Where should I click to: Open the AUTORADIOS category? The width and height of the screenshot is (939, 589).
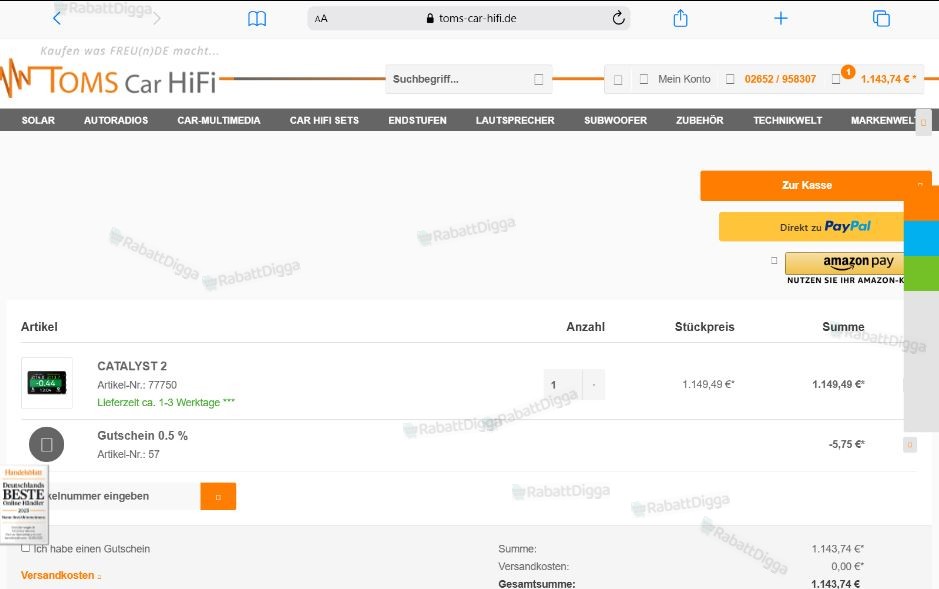pyautogui.click(x=116, y=120)
